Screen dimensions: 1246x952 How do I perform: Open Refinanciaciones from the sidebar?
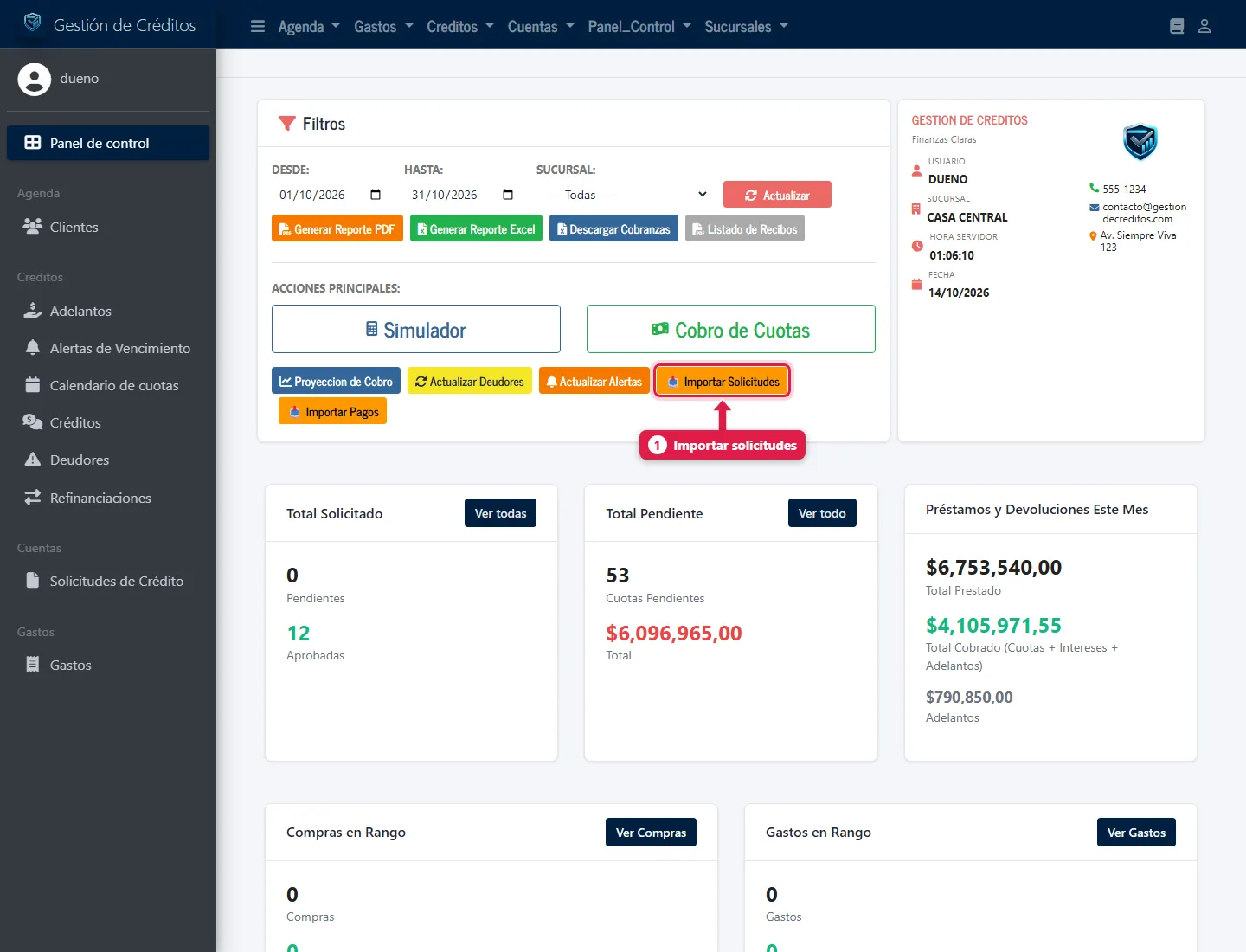tap(108, 498)
